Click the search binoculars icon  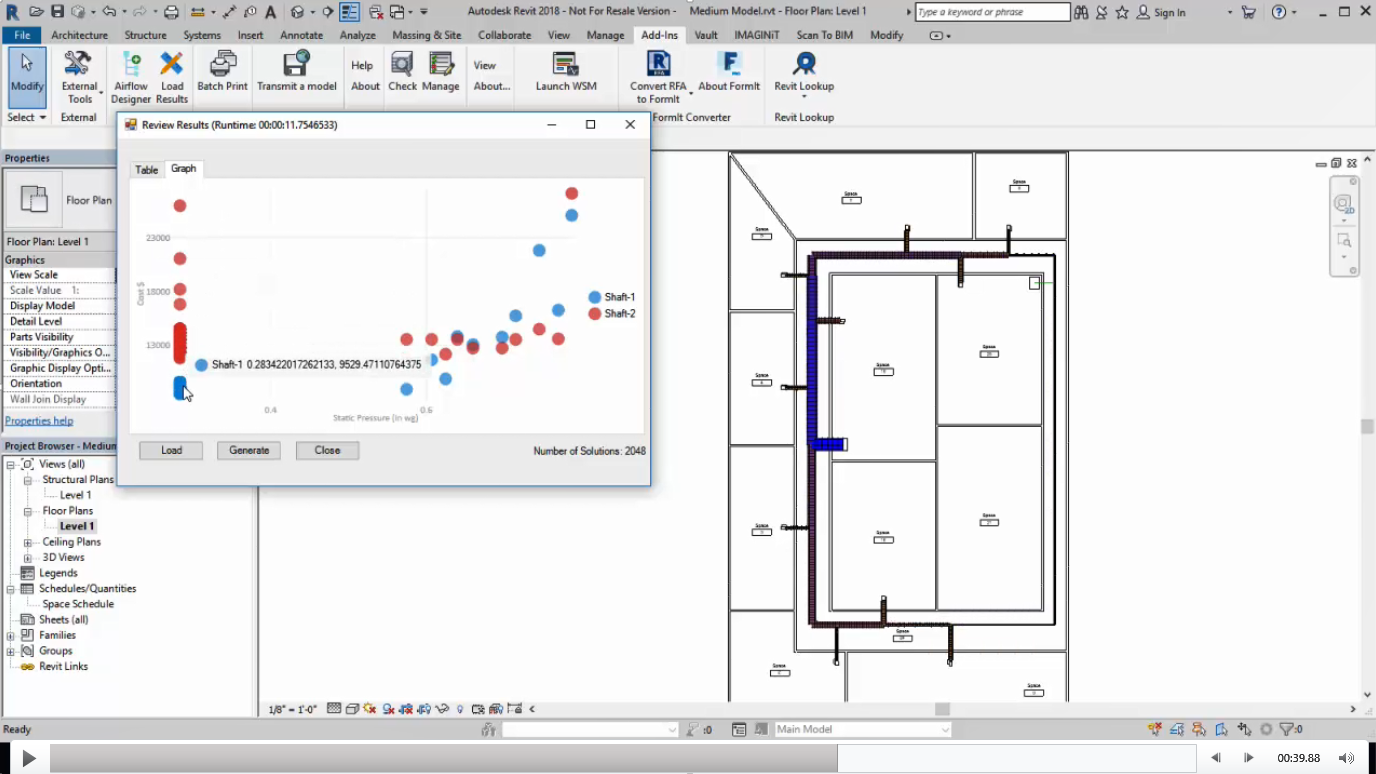pos(1082,12)
